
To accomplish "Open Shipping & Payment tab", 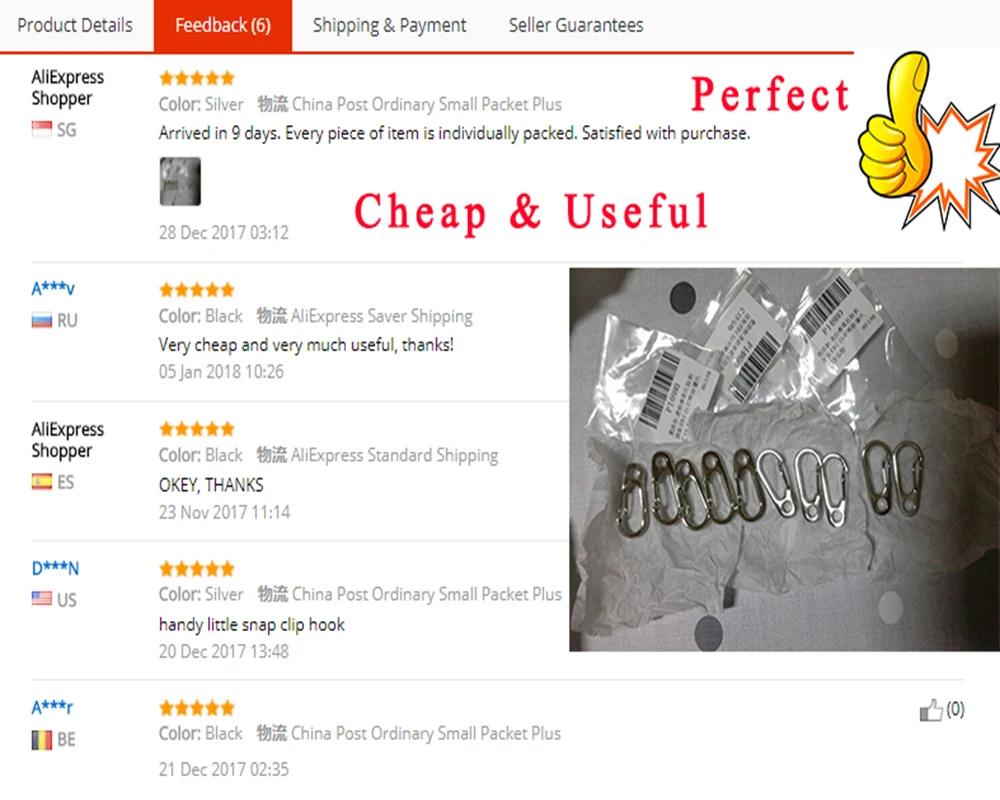I will pos(389,26).
